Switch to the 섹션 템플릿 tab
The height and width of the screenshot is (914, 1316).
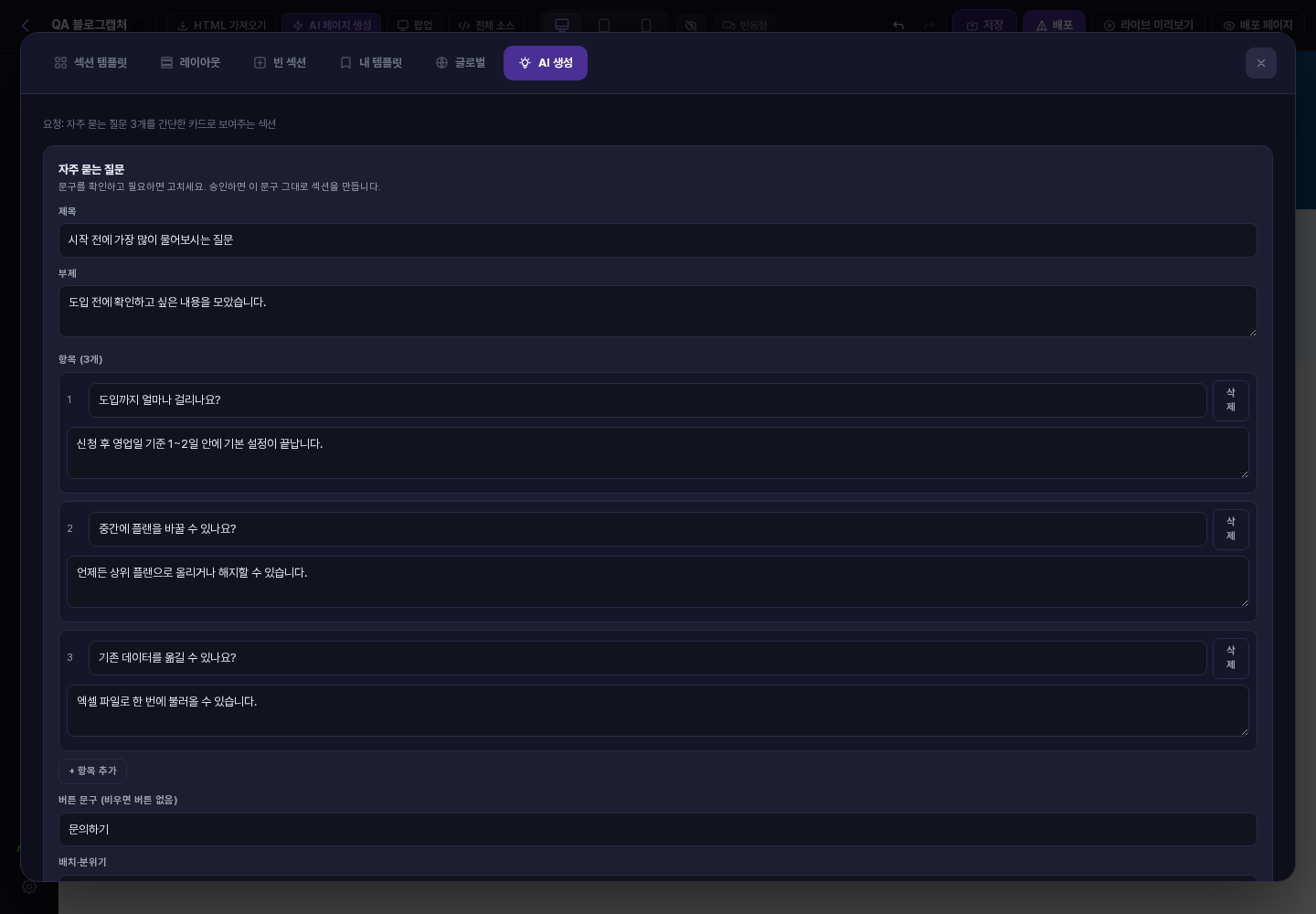(x=90, y=63)
